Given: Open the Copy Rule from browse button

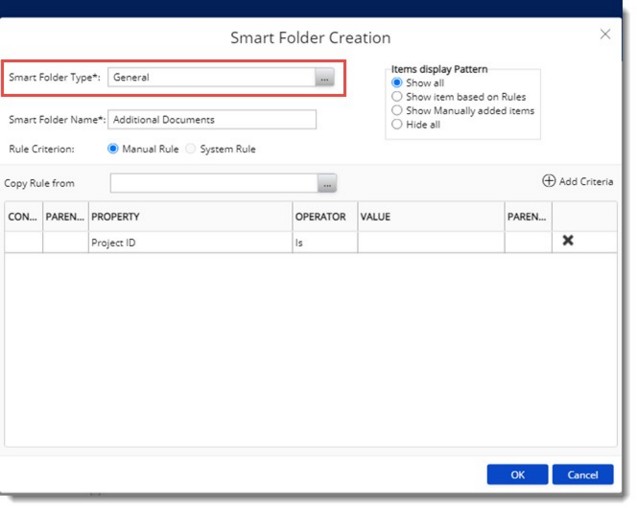Looking at the screenshot, I should click(327, 183).
